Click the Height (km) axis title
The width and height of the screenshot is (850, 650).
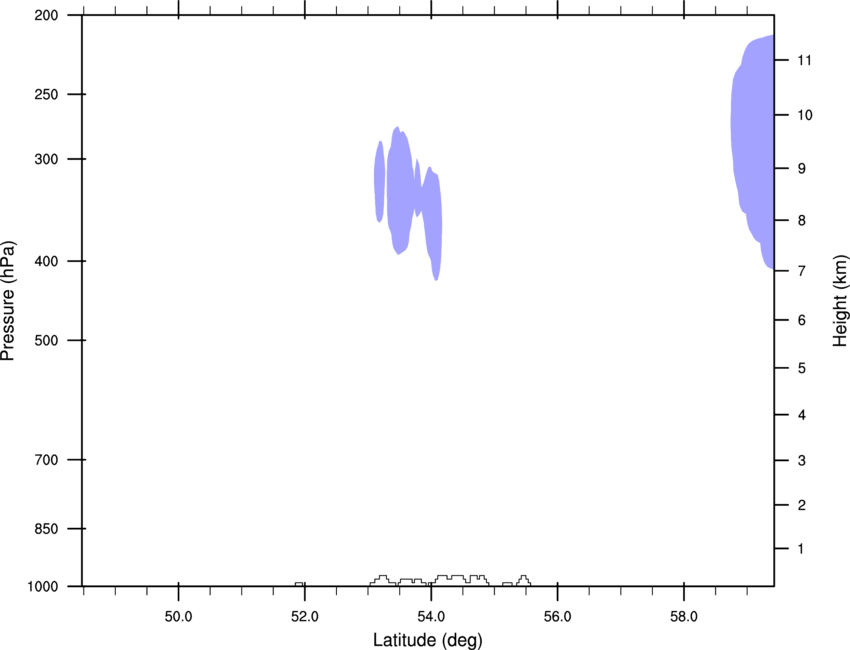[840, 301]
